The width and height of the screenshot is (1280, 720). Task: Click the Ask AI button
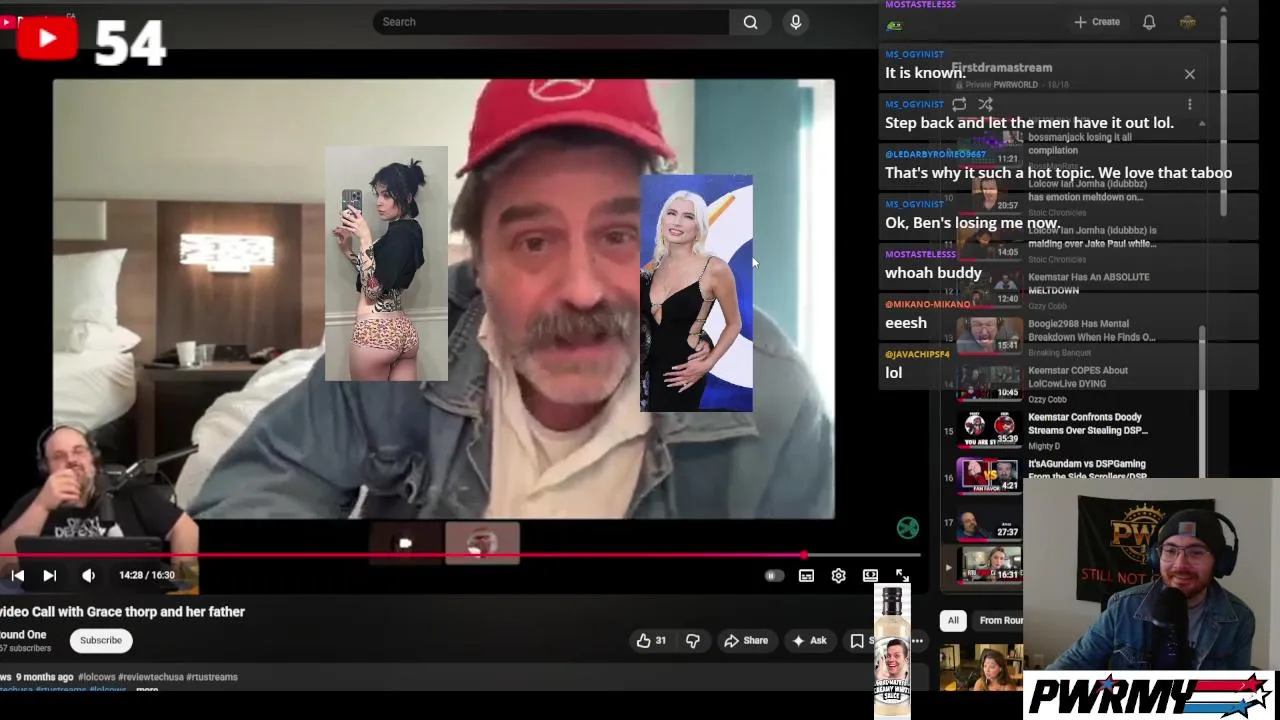coord(809,641)
